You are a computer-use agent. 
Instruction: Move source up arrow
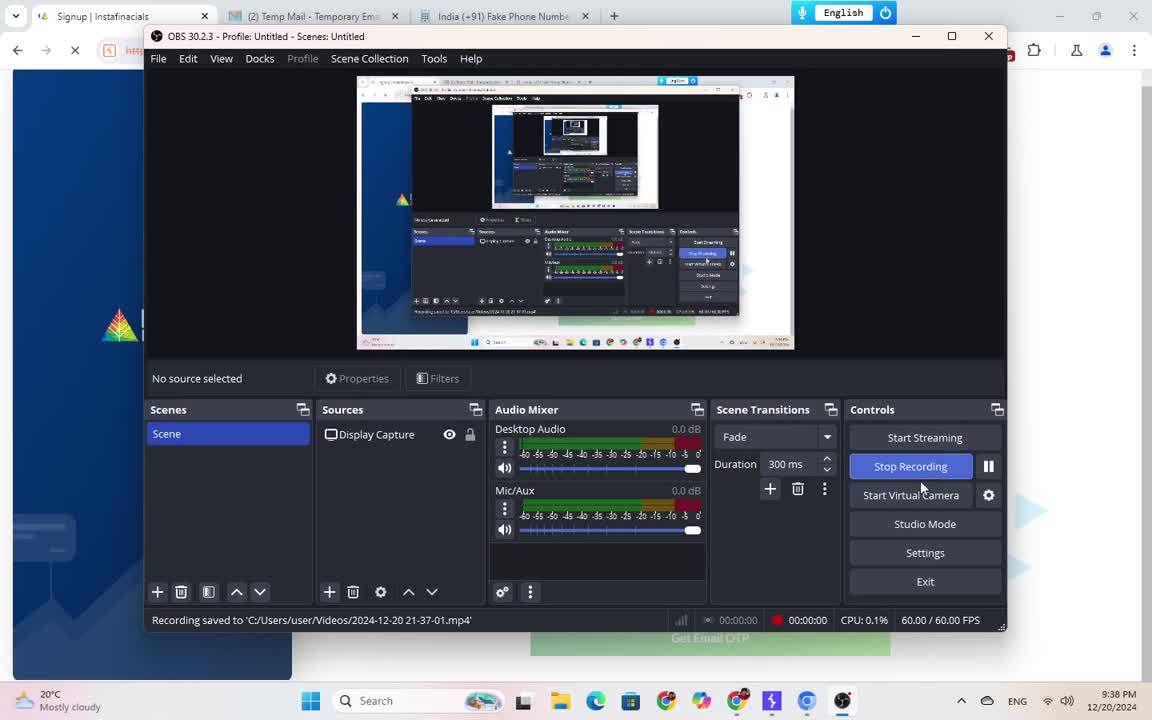(408, 592)
